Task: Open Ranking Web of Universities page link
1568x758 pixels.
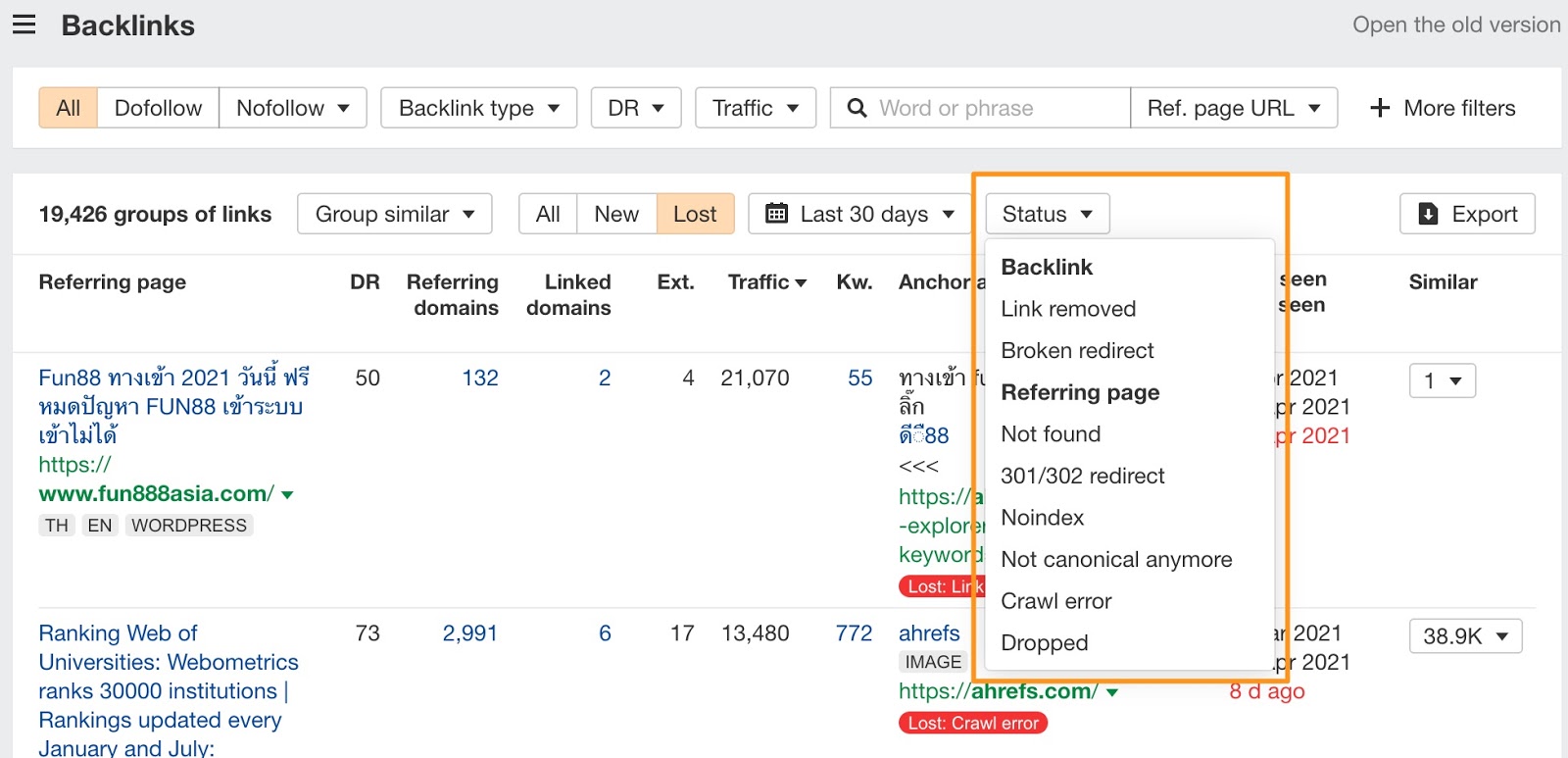Action: [x=118, y=633]
